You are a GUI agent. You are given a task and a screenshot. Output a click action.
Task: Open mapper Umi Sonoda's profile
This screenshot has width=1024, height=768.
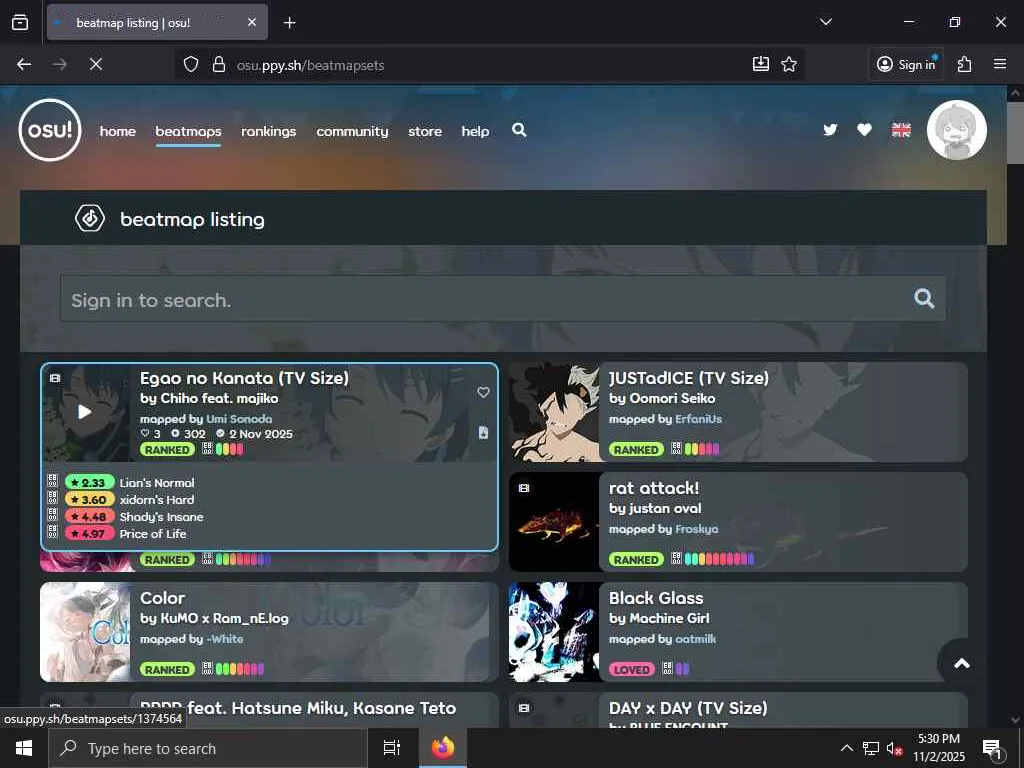[x=239, y=419]
